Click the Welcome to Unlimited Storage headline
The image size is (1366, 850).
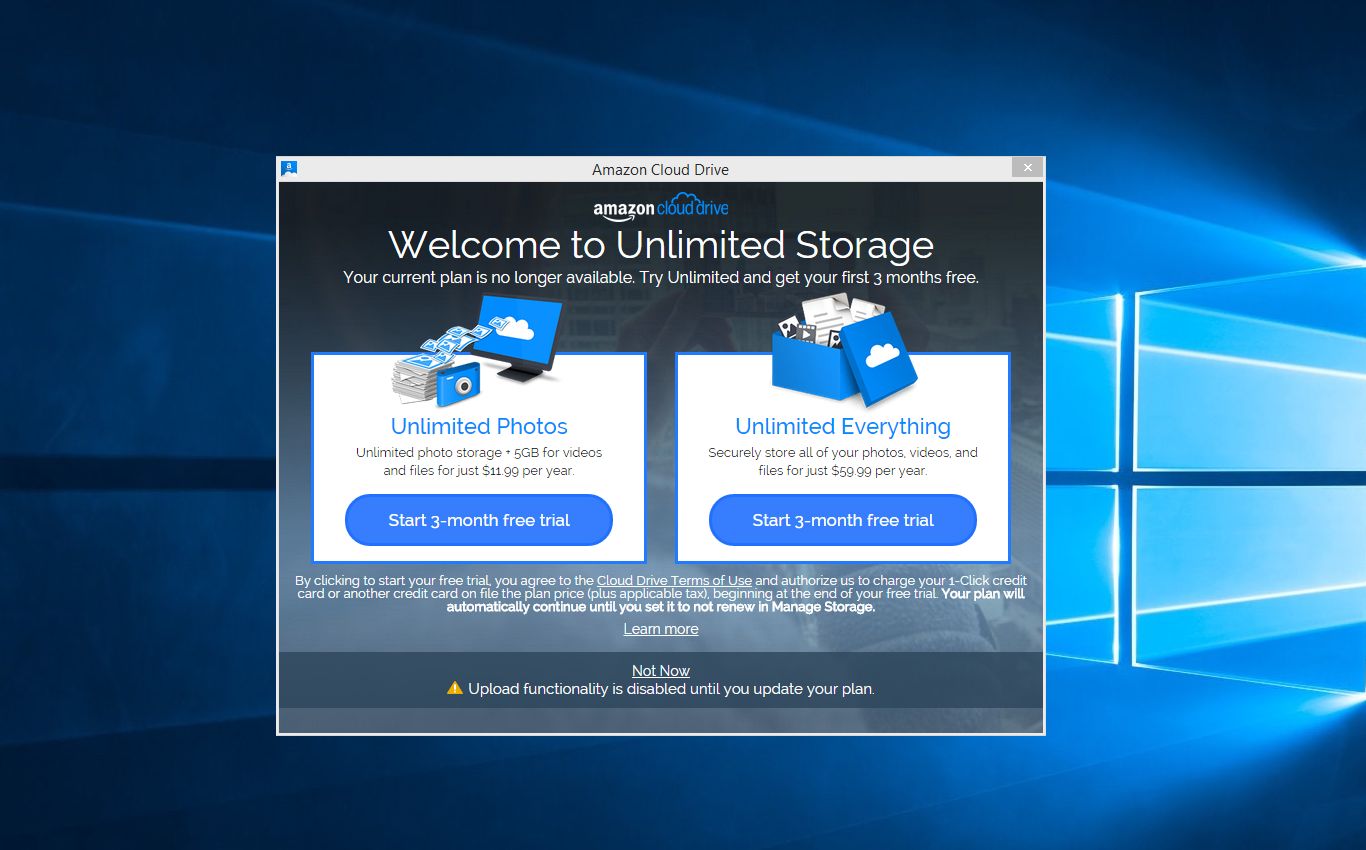coord(661,245)
